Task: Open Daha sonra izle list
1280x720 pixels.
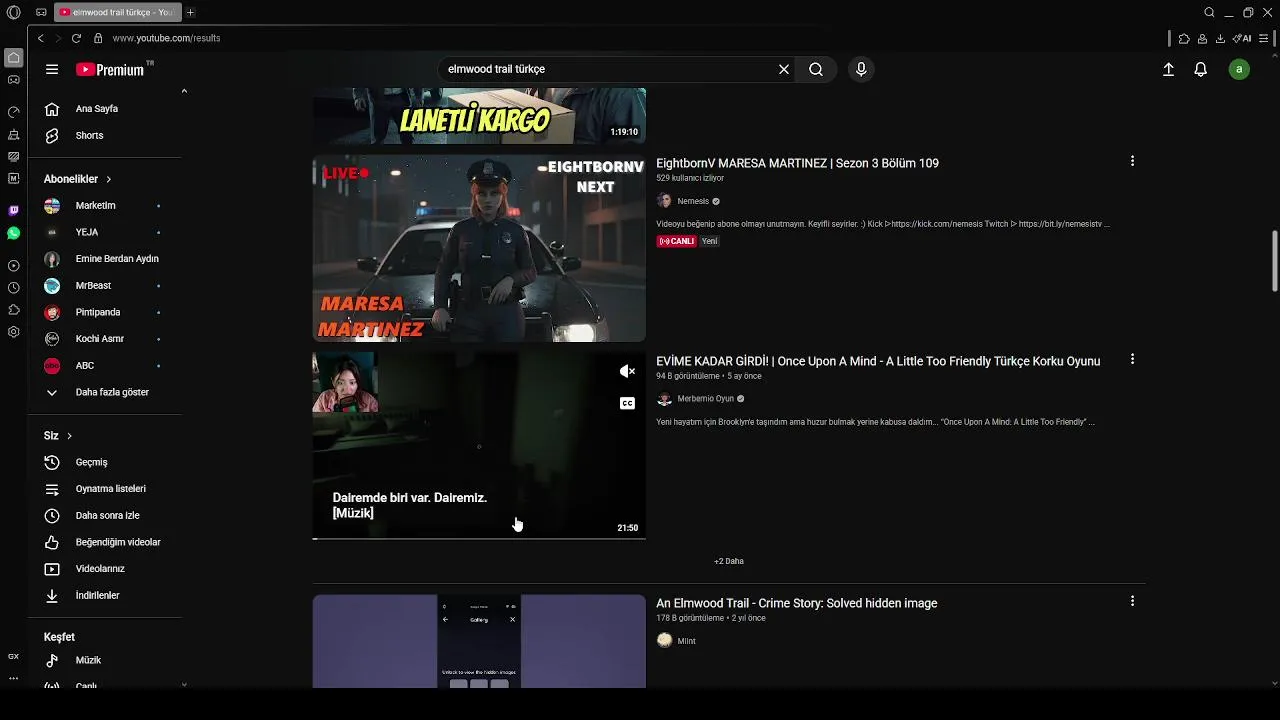Action: (x=105, y=516)
